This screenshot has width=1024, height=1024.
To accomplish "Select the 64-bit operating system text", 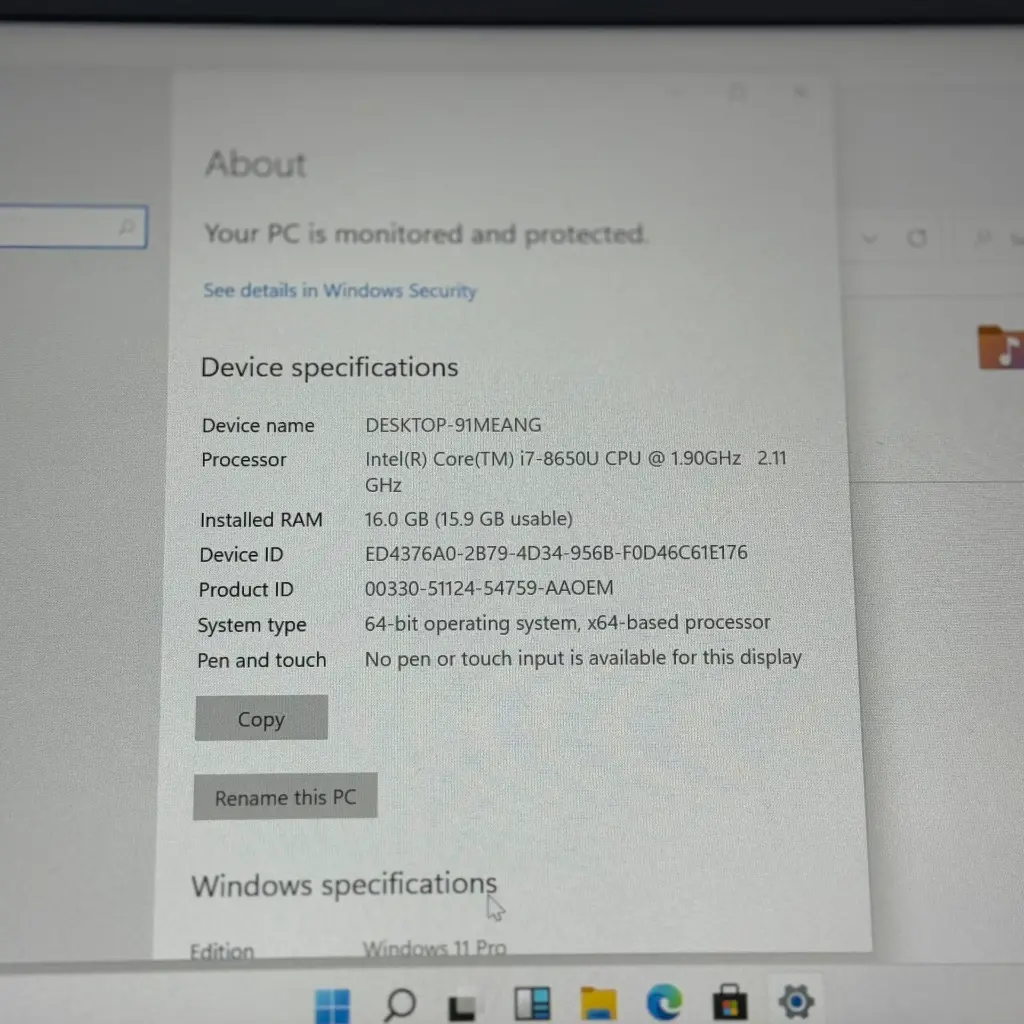I will point(567,623).
